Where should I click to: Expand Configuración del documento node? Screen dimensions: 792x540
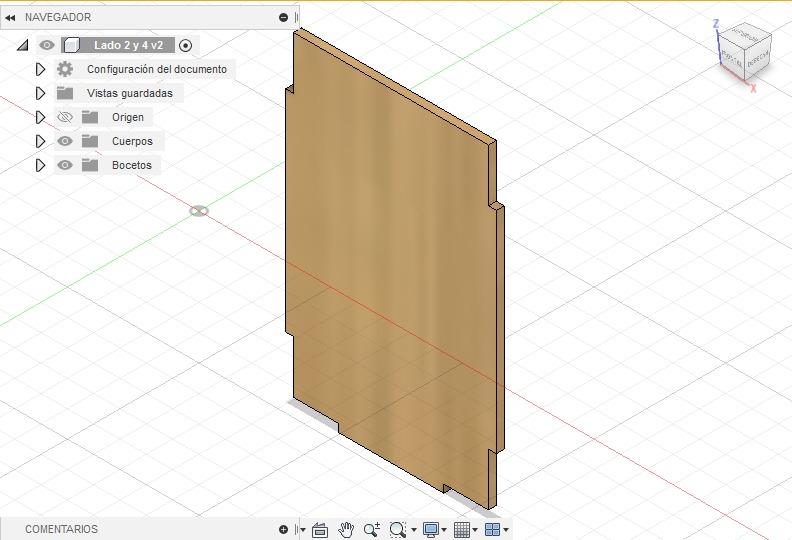(40, 69)
